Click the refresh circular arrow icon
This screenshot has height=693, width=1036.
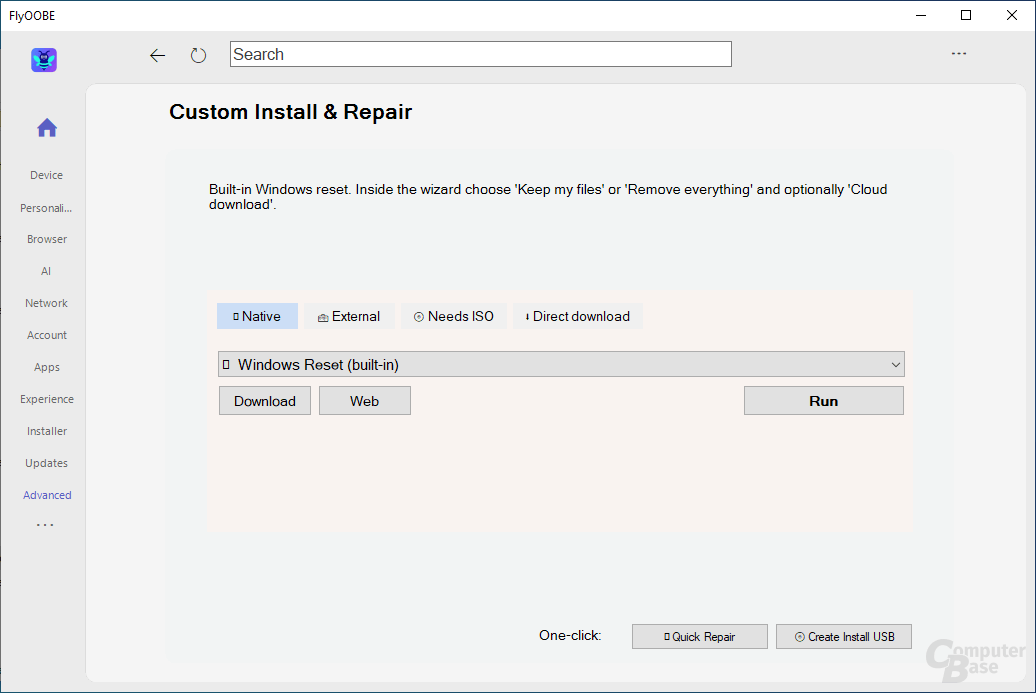198,56
